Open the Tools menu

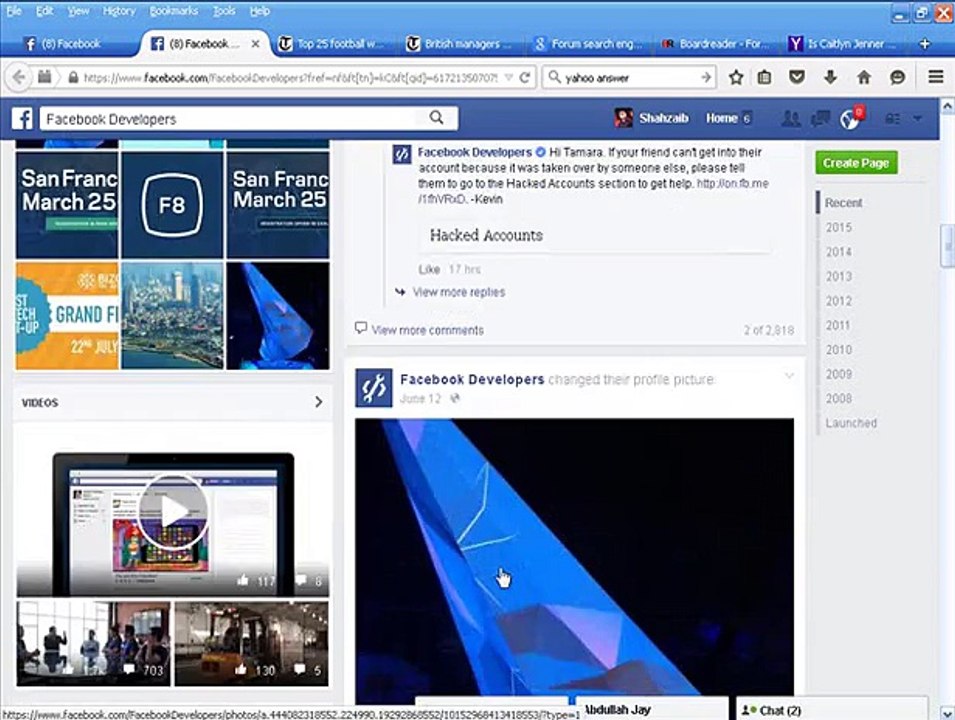(224, 11)
